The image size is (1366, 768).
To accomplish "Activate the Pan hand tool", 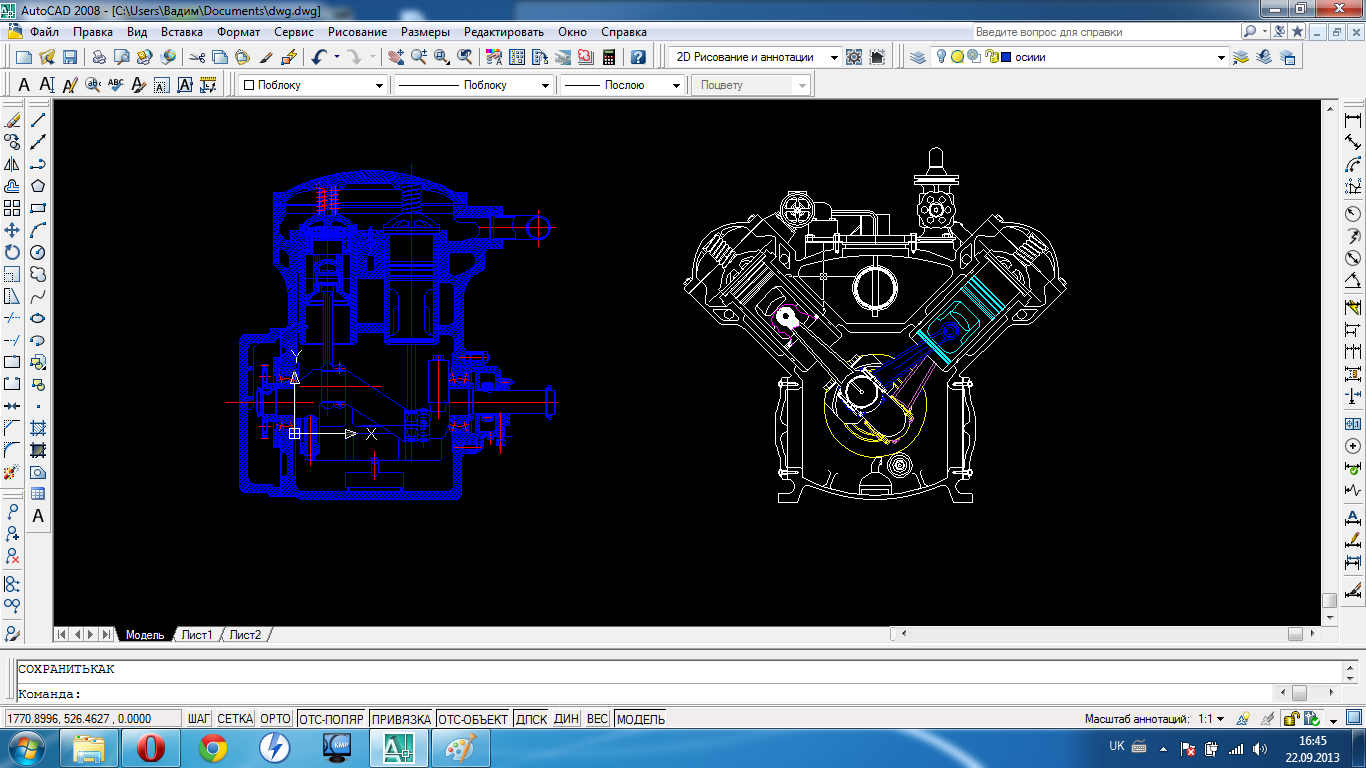I will 396,57.
